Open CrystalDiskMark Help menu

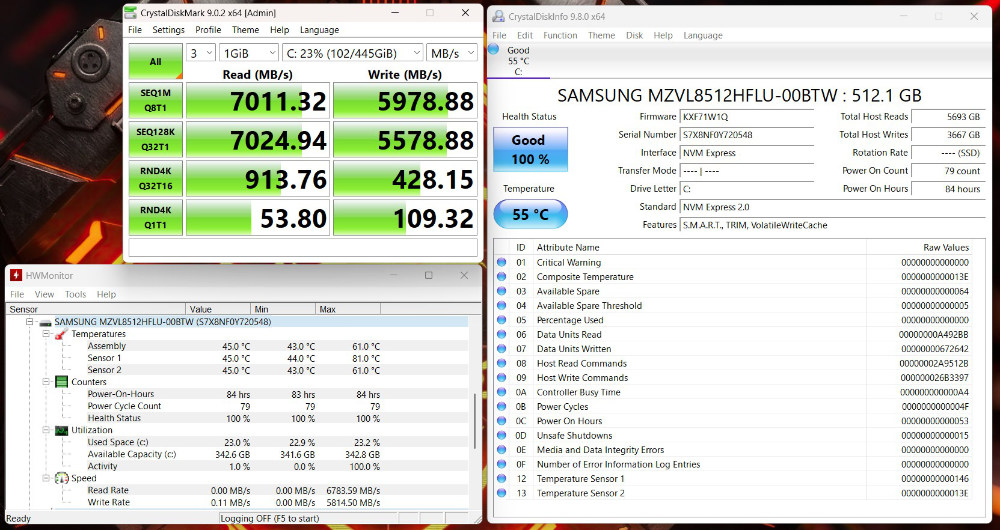coord(279,30)
